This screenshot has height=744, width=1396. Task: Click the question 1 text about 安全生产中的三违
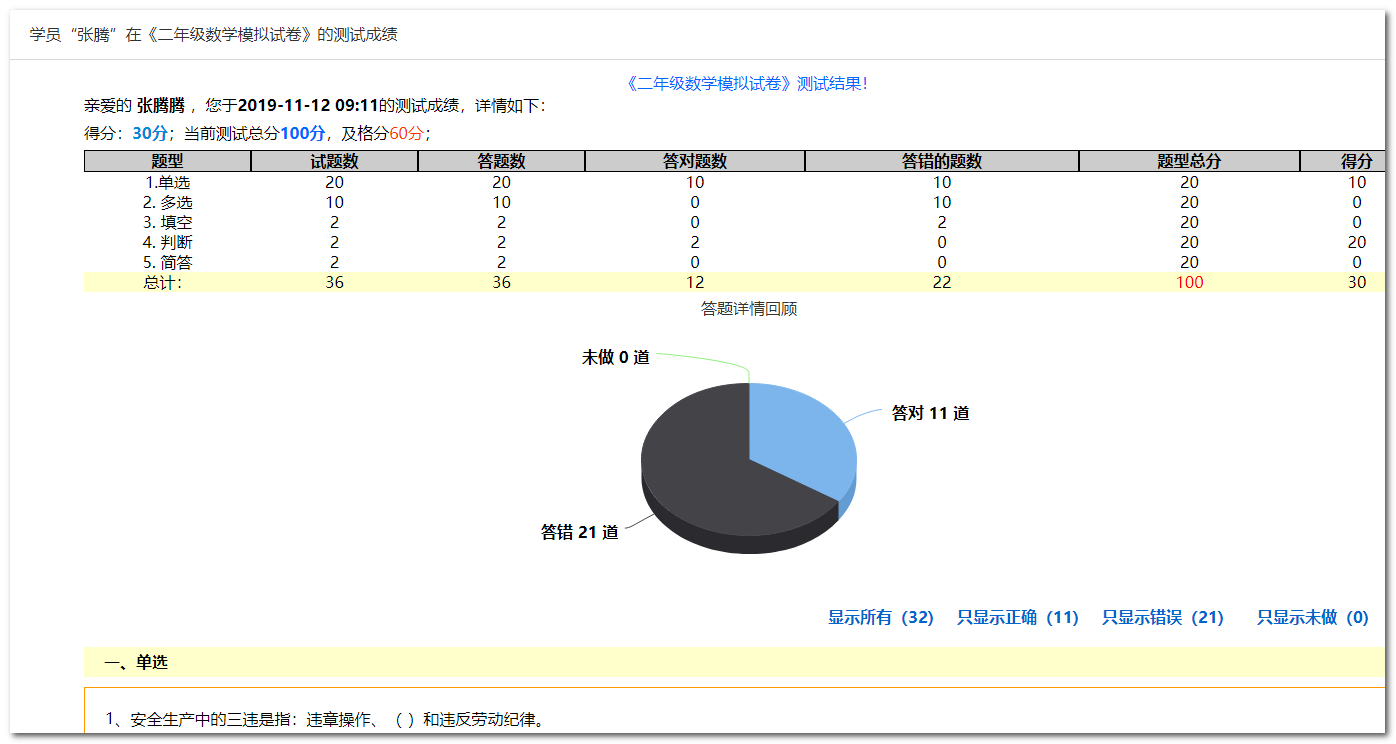click(x=325, y=719)
